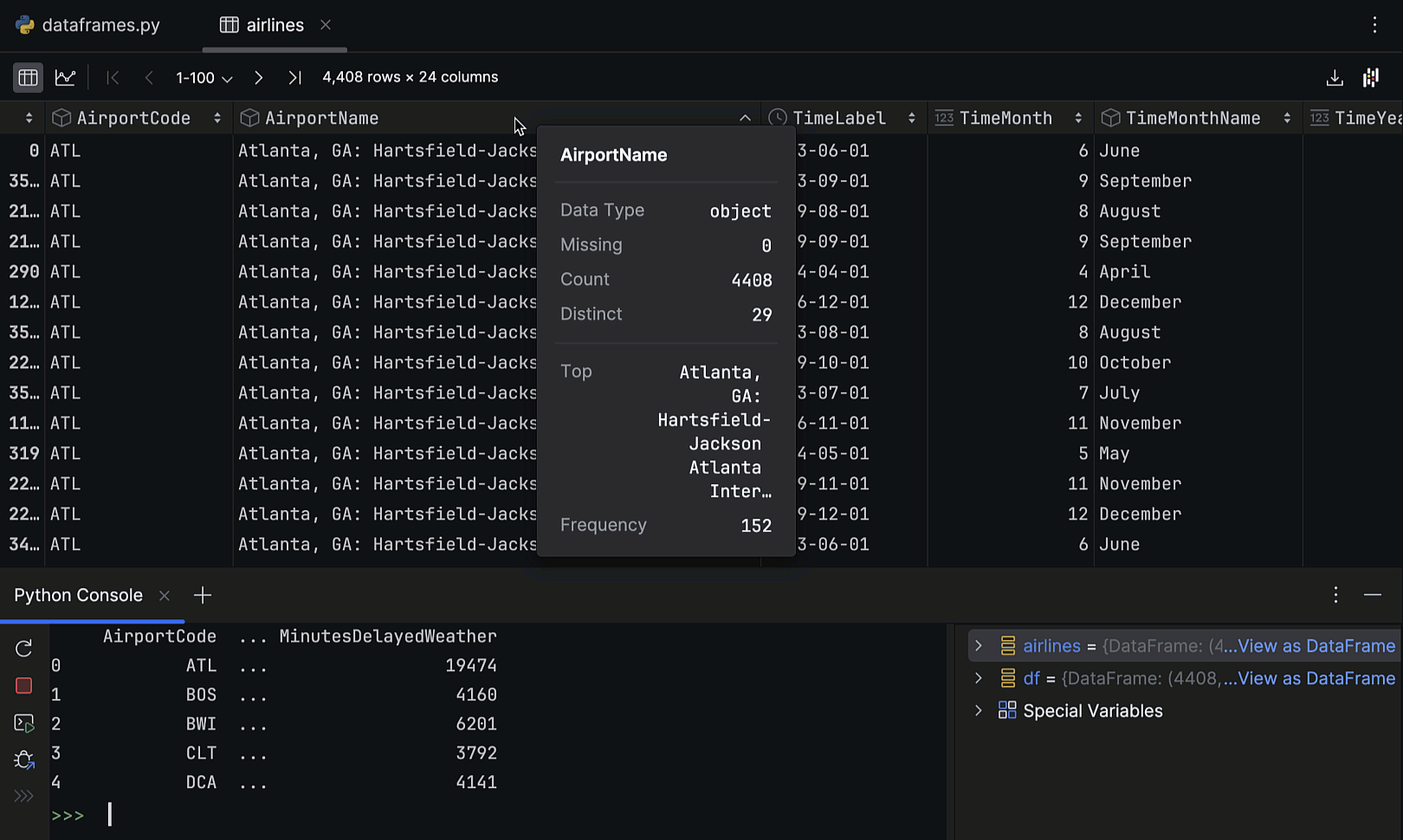Jump to the last page of table rows

point(294,77)
